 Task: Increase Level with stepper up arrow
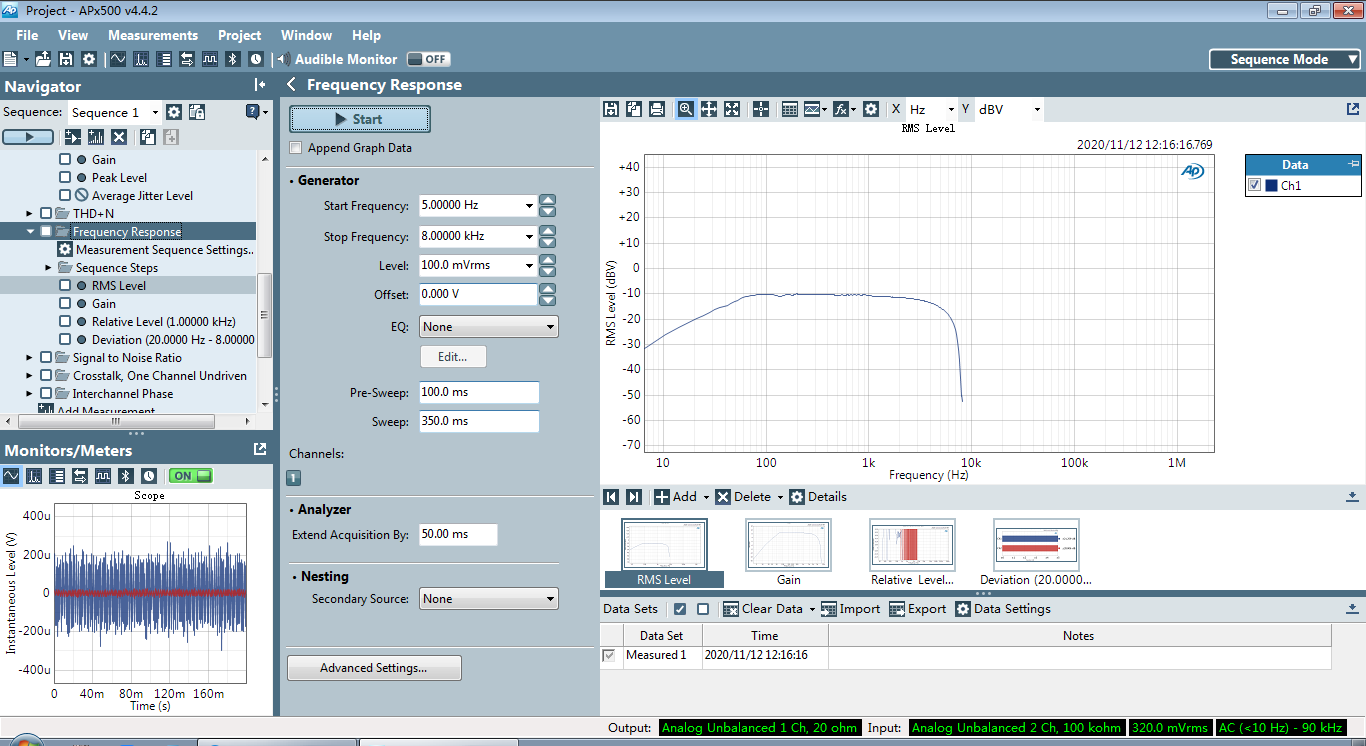(547, 260)
